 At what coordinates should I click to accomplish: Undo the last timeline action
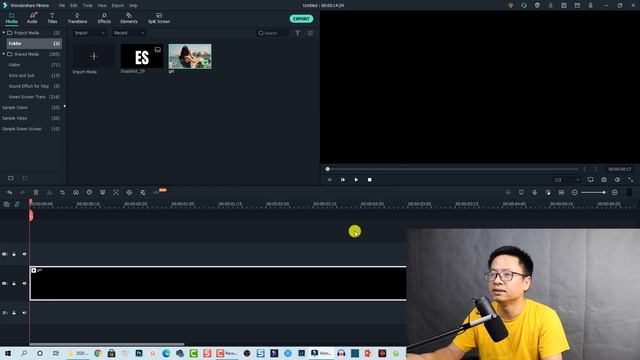[x=9, y=192]
